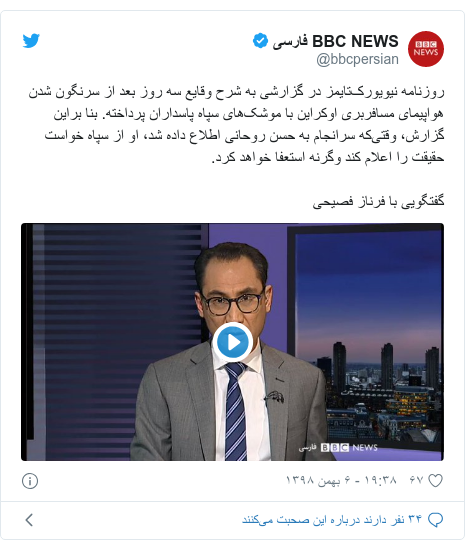Screen dimensions: 465x549
Task: Click the tweet line mentioning حسن روحانی
Action: coord(244,136)
